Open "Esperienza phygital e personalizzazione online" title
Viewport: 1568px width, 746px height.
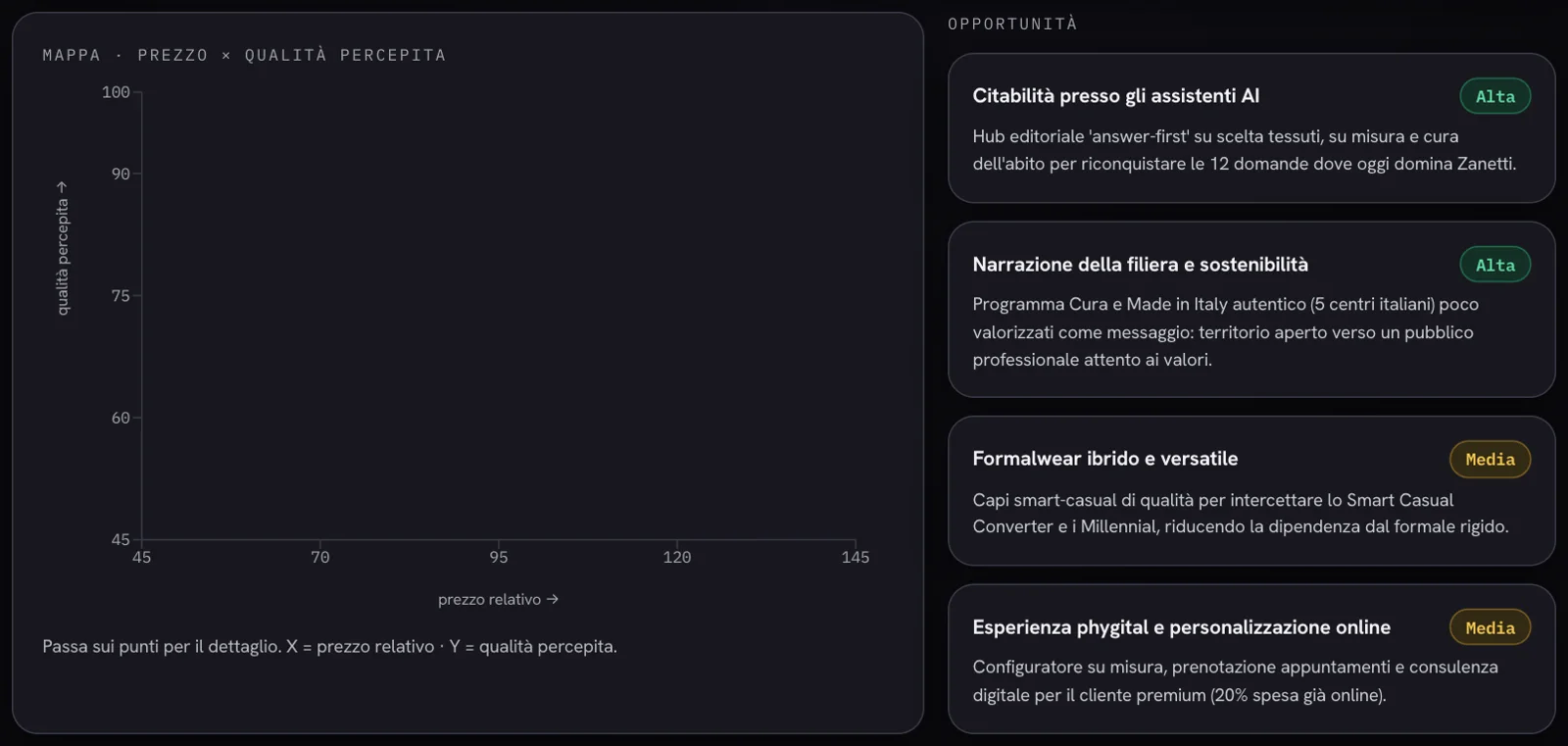pyautogui.click(x=1182, y=627)
